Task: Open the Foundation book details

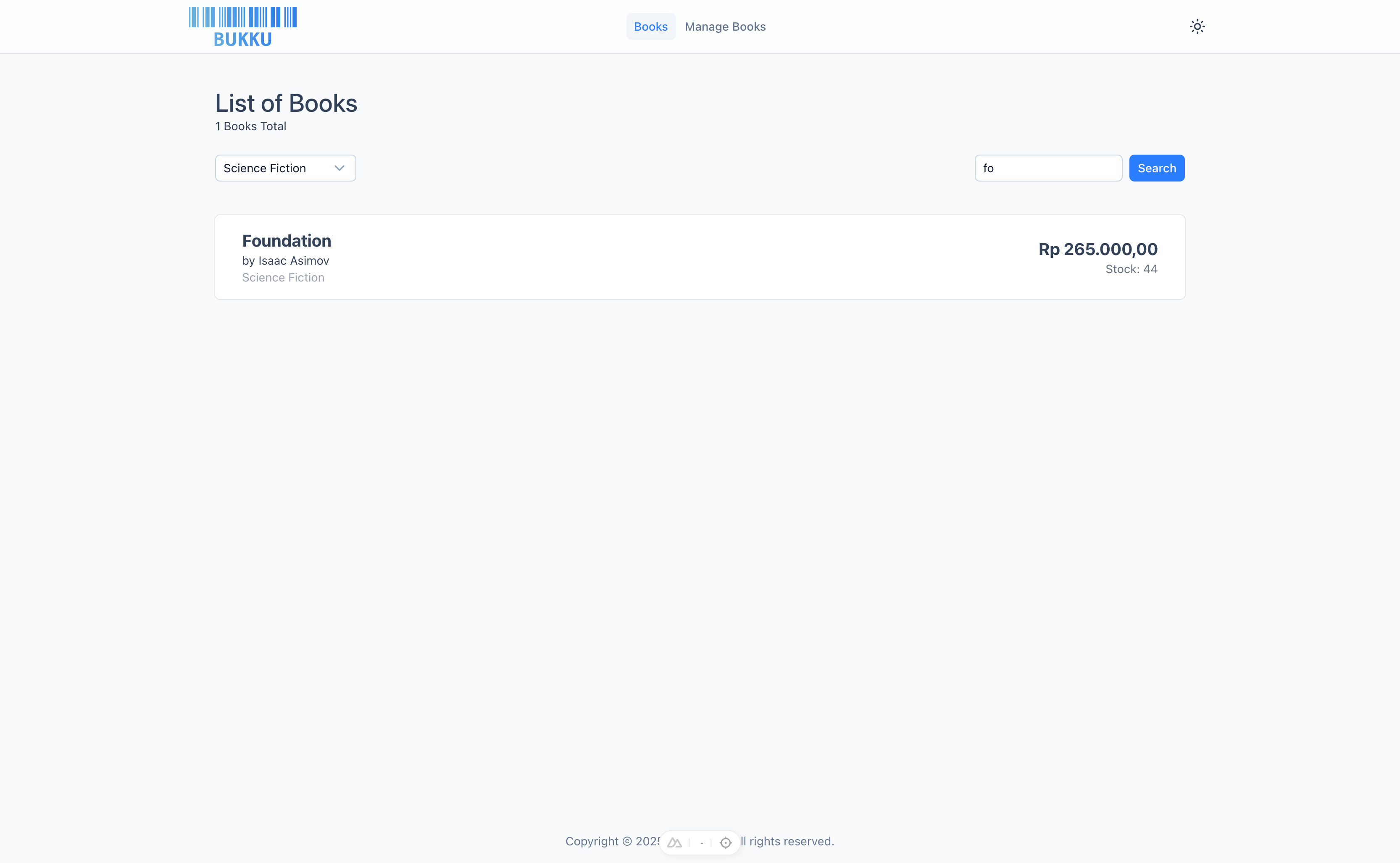Action: [x=287, y=240]
